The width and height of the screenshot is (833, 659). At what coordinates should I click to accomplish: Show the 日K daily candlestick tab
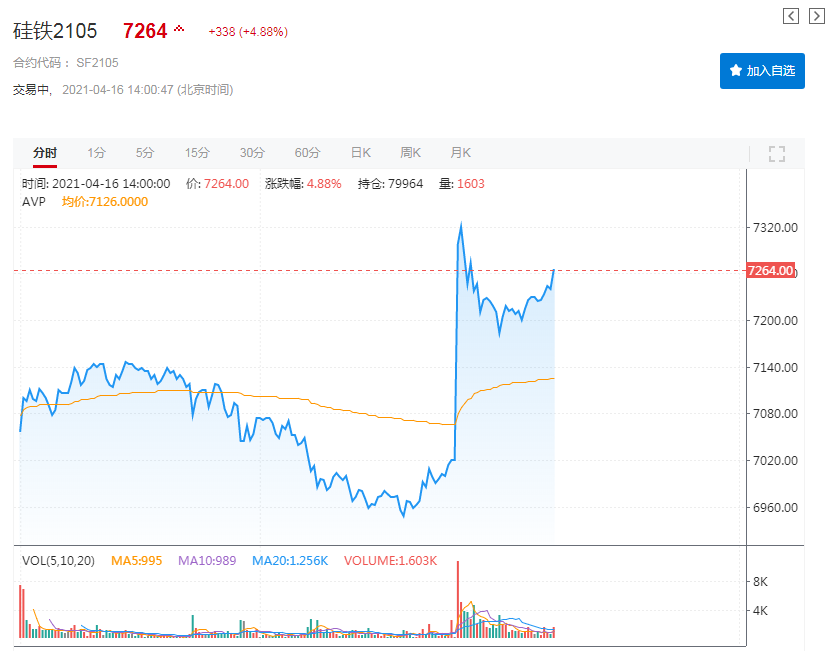click(360, 153)
